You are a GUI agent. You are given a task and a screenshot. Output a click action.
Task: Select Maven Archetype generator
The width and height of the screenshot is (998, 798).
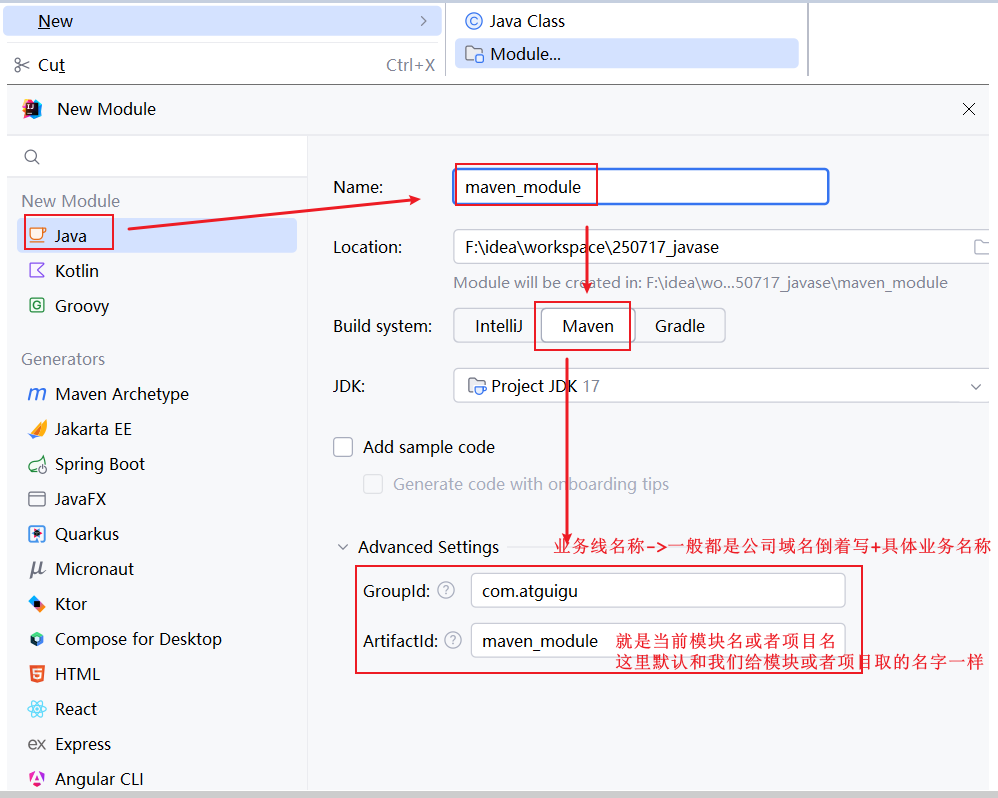click(x=157, y=394)
